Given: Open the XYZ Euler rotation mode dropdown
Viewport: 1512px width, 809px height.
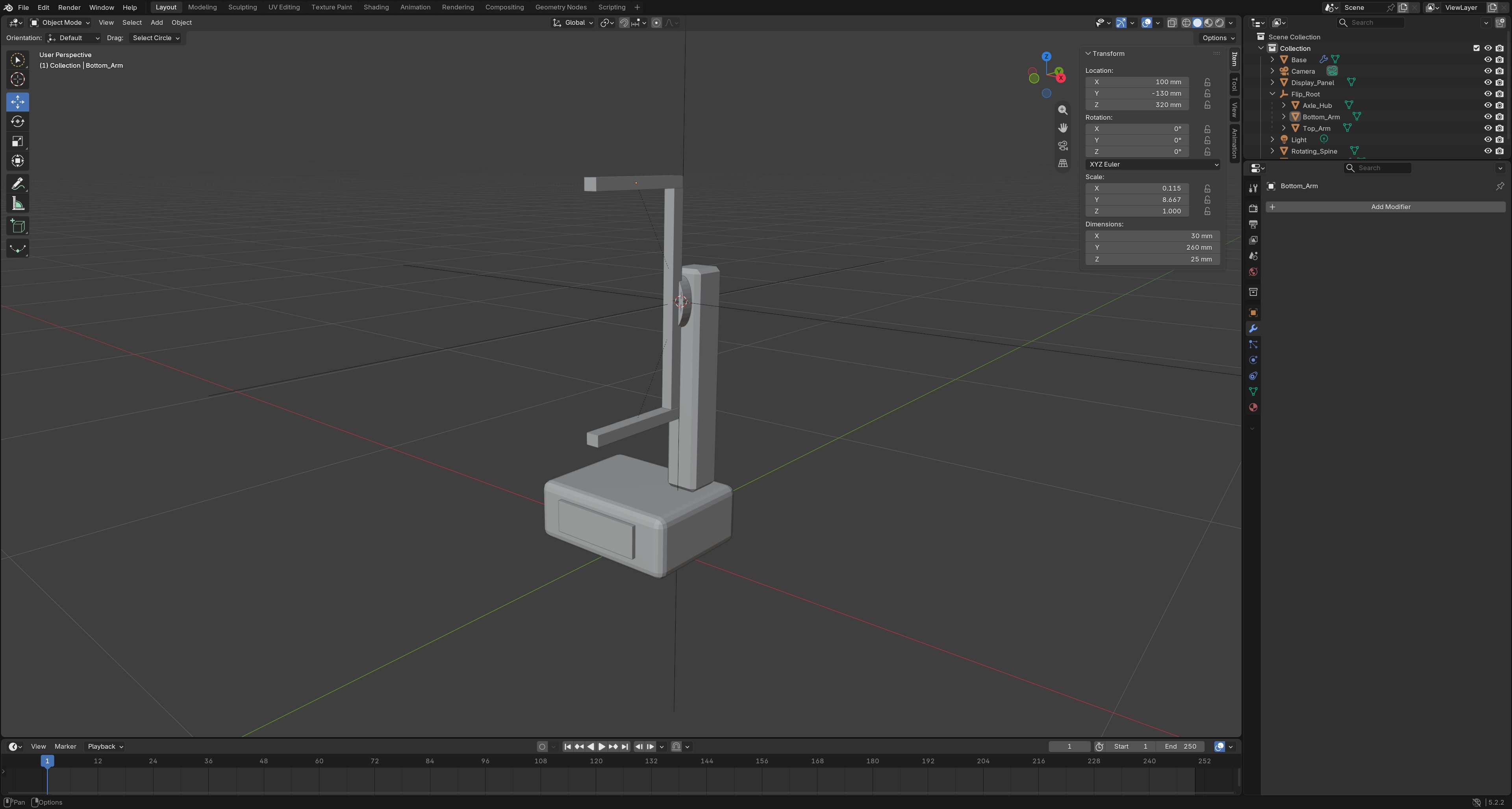Looking at the screenshot, I should (x=1153, y=164).
